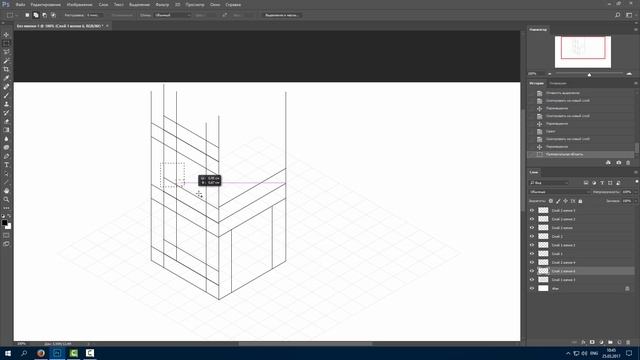Delete current state in History panel

coord(628,162)
